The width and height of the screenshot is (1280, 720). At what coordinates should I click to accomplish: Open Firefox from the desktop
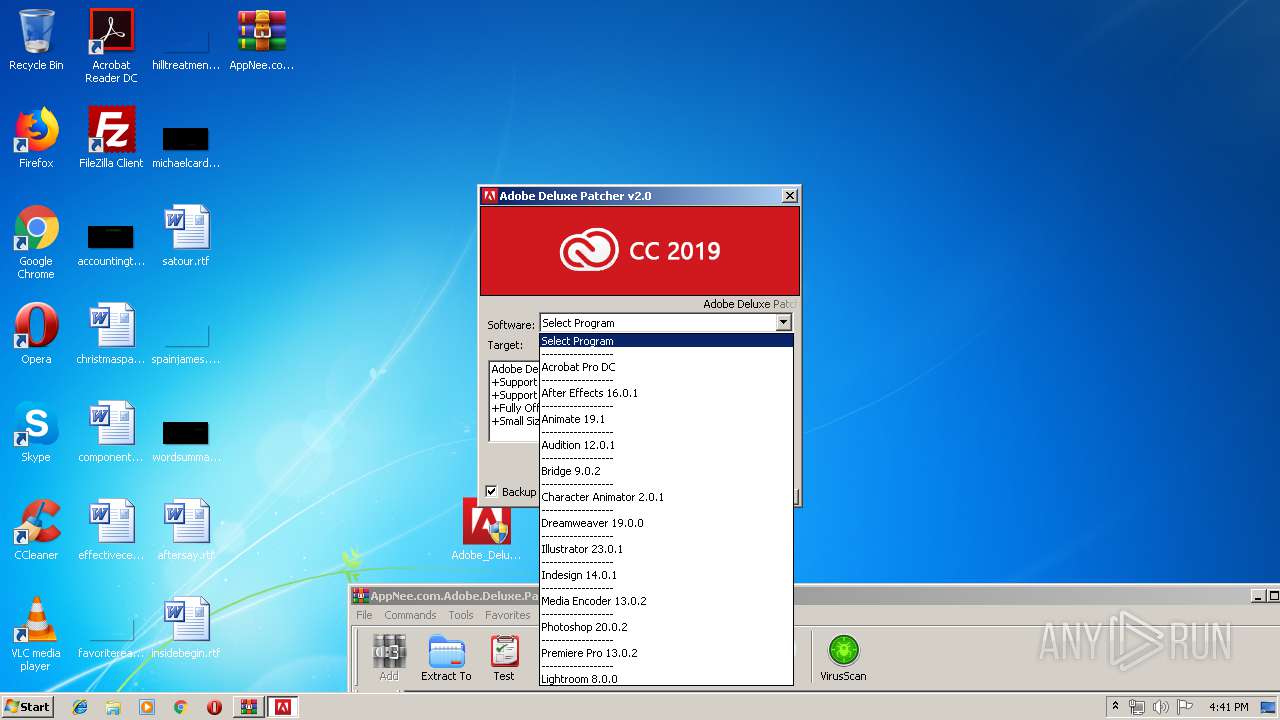point(36,138)
